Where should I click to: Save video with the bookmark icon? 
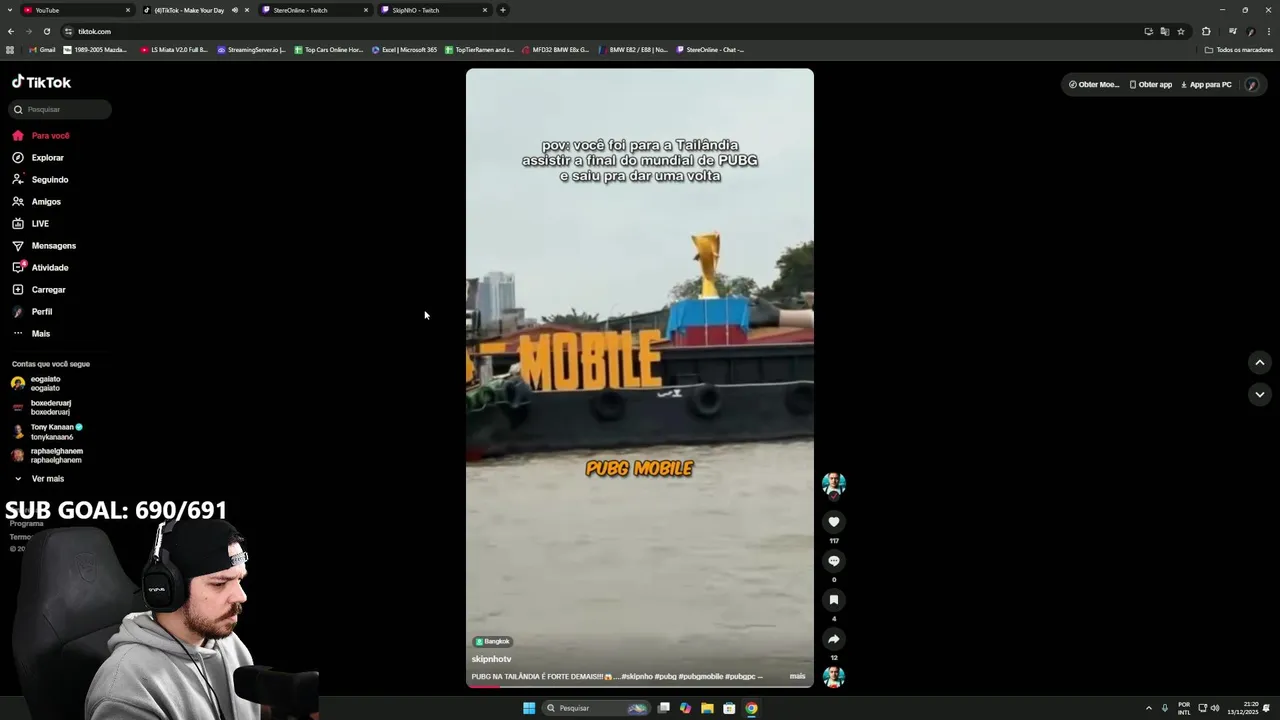[x=834, y=600]
